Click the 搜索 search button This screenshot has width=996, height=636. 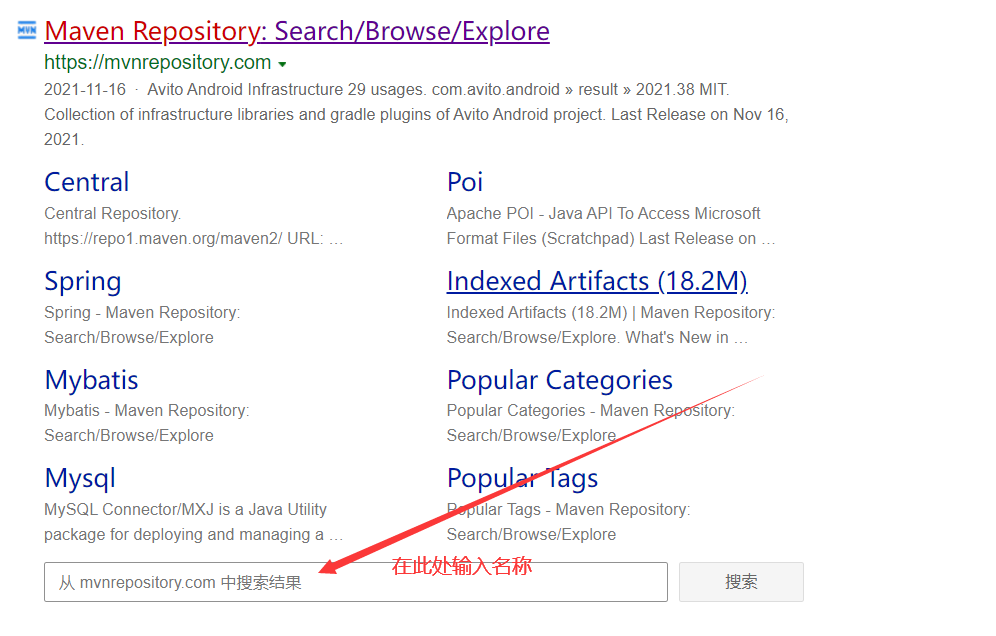[x=741, y=582]
